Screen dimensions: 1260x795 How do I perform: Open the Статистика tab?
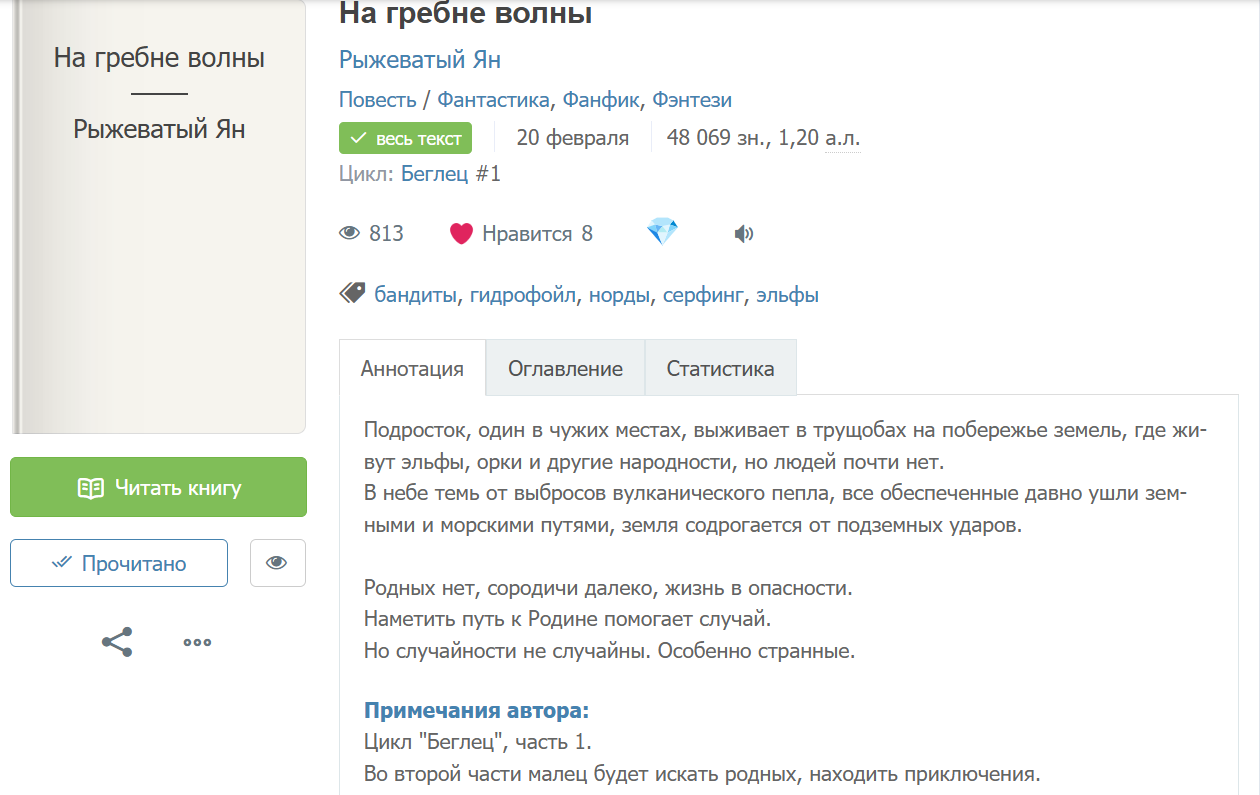720,368
